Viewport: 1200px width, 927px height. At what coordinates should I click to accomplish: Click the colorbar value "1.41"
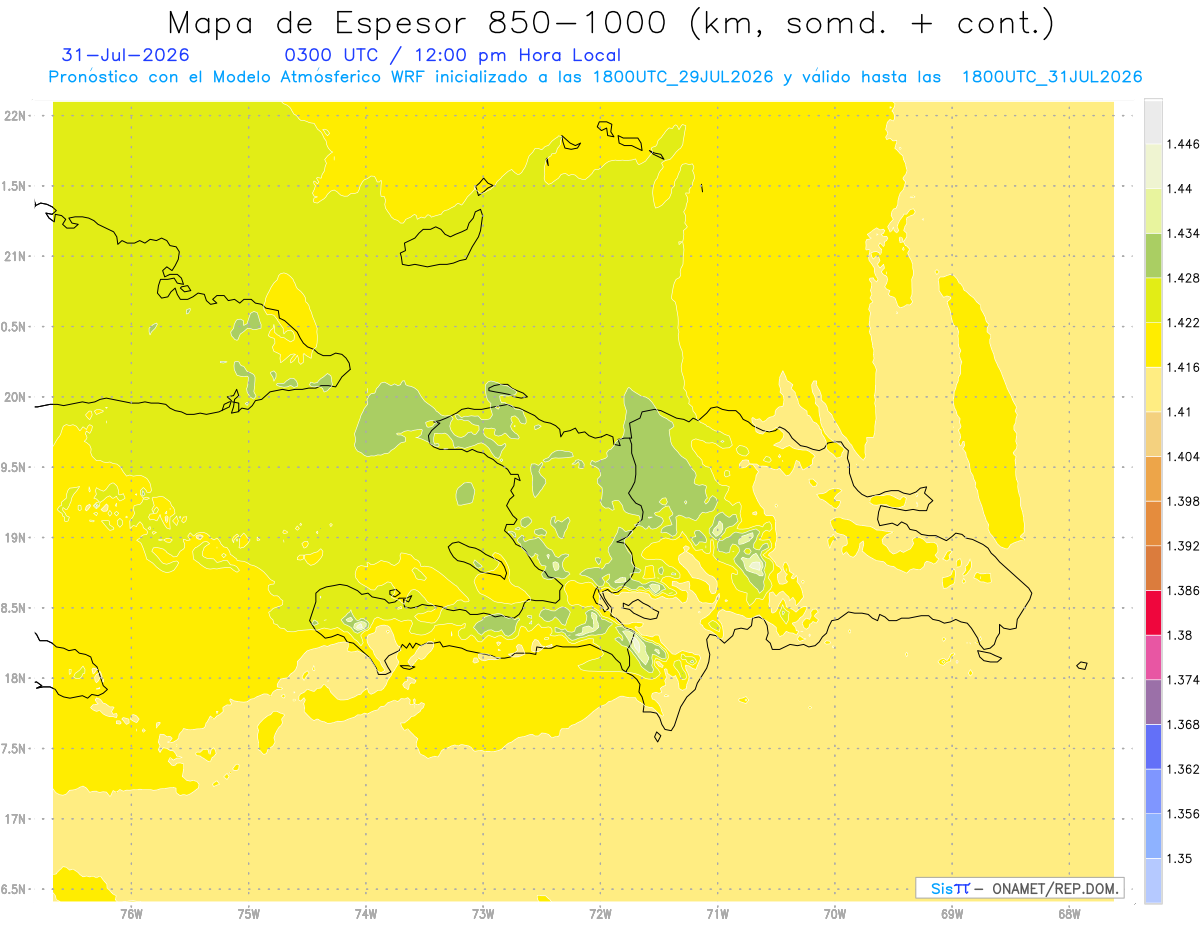(1181, 412)
